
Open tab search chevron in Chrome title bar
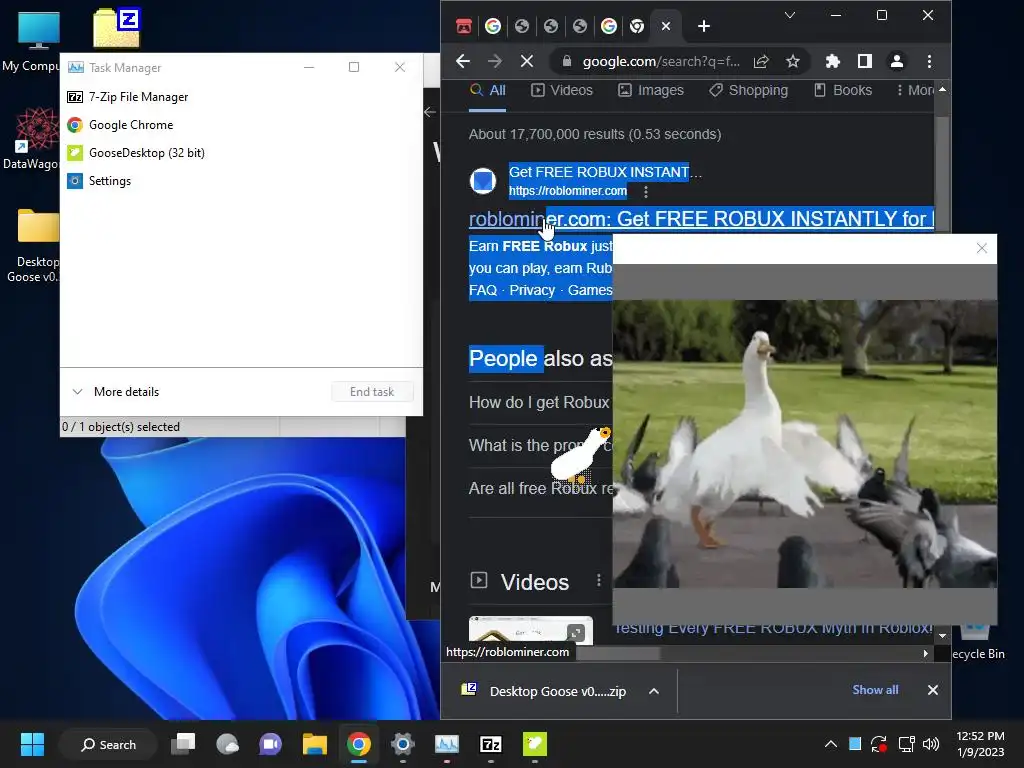click(790, 15)
